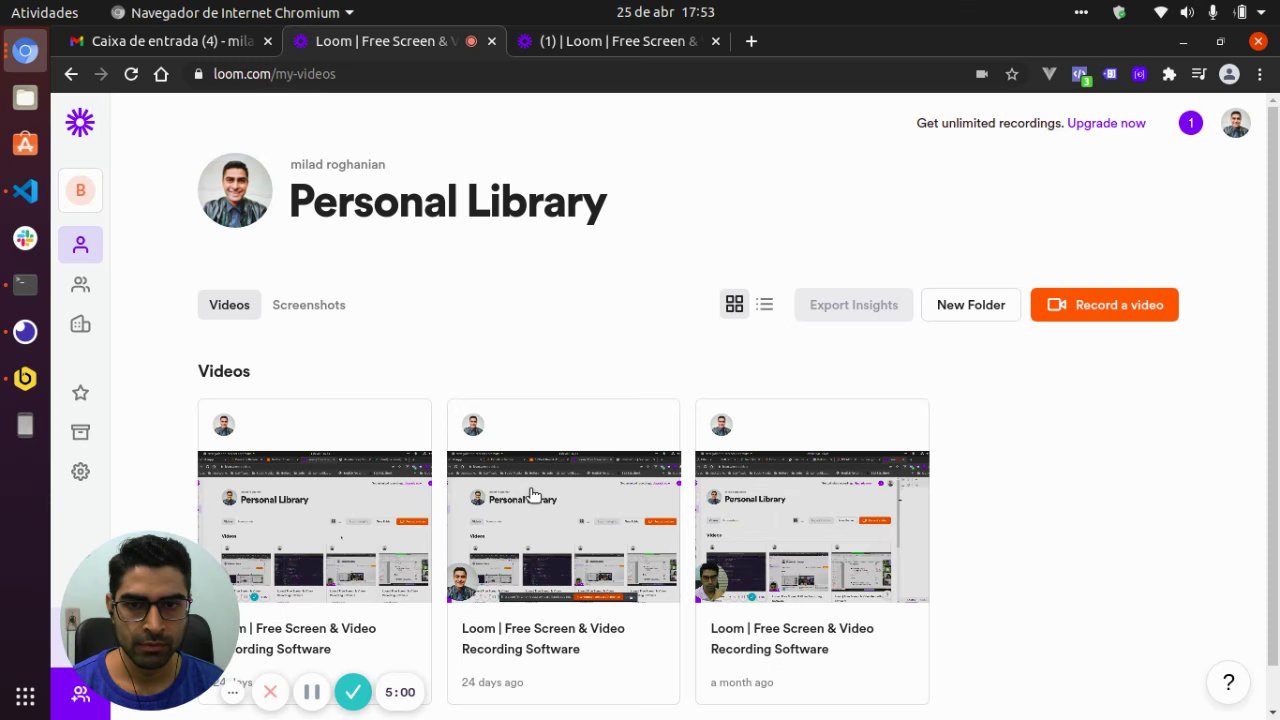Open terminal from dock
The height and width of the screenshot is (720, 1280).
coord(25,284)
